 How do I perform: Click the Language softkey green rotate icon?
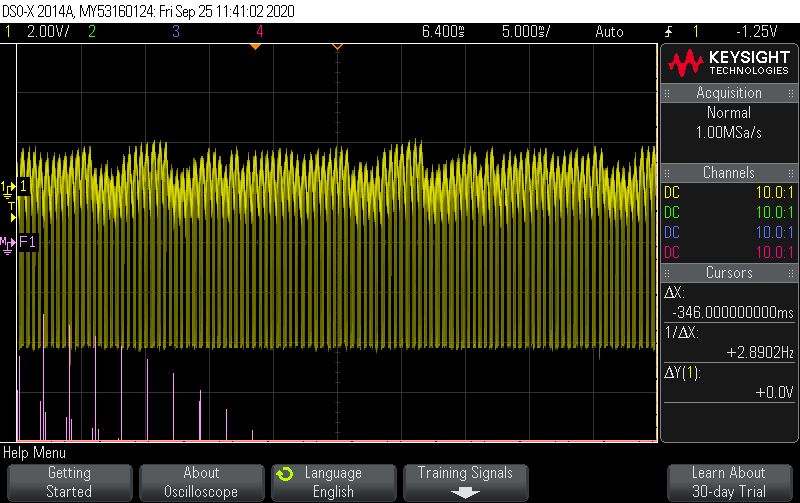[x=285, y=474]
